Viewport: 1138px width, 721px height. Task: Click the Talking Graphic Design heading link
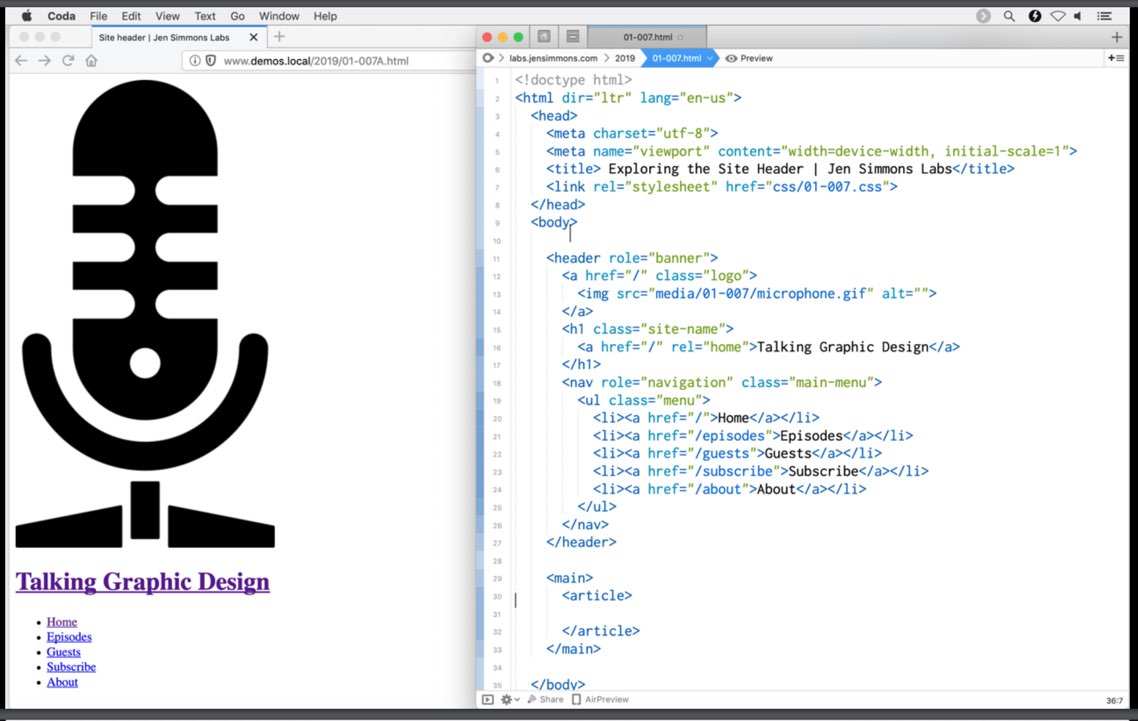pos(141,581)
